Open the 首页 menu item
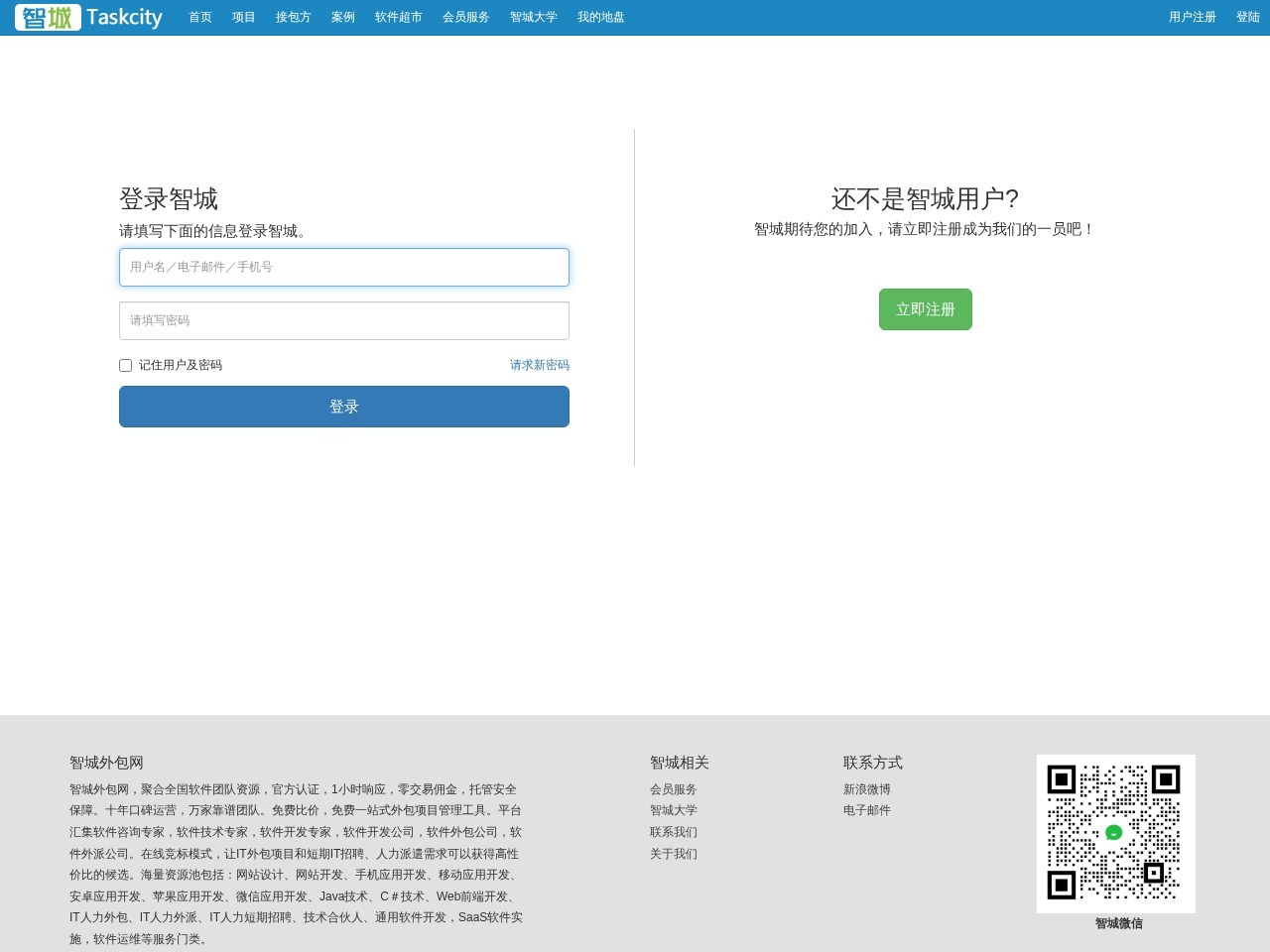 click(x=200, y=17)
